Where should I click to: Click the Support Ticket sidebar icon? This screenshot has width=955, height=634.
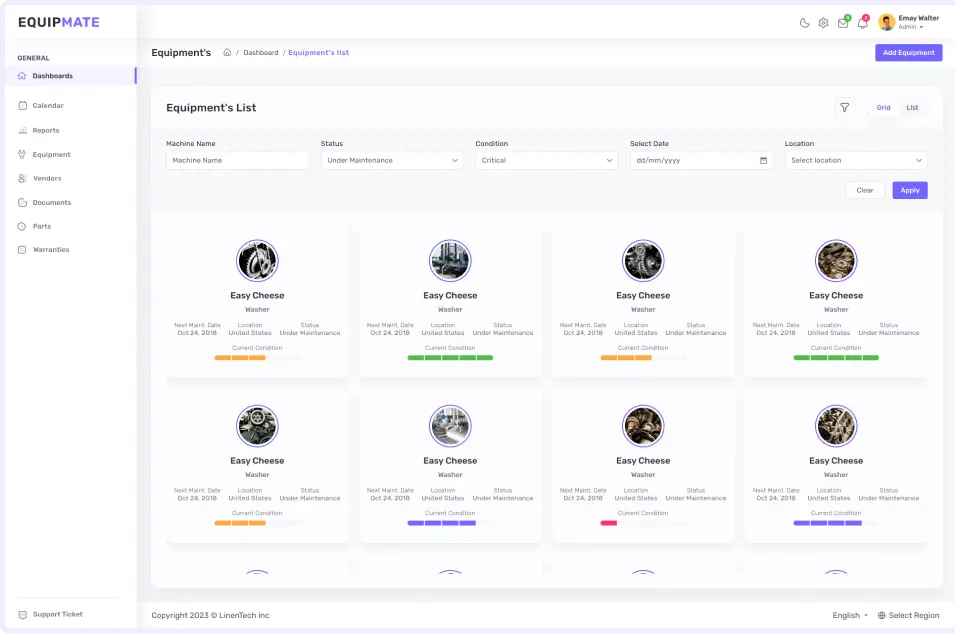22,614
